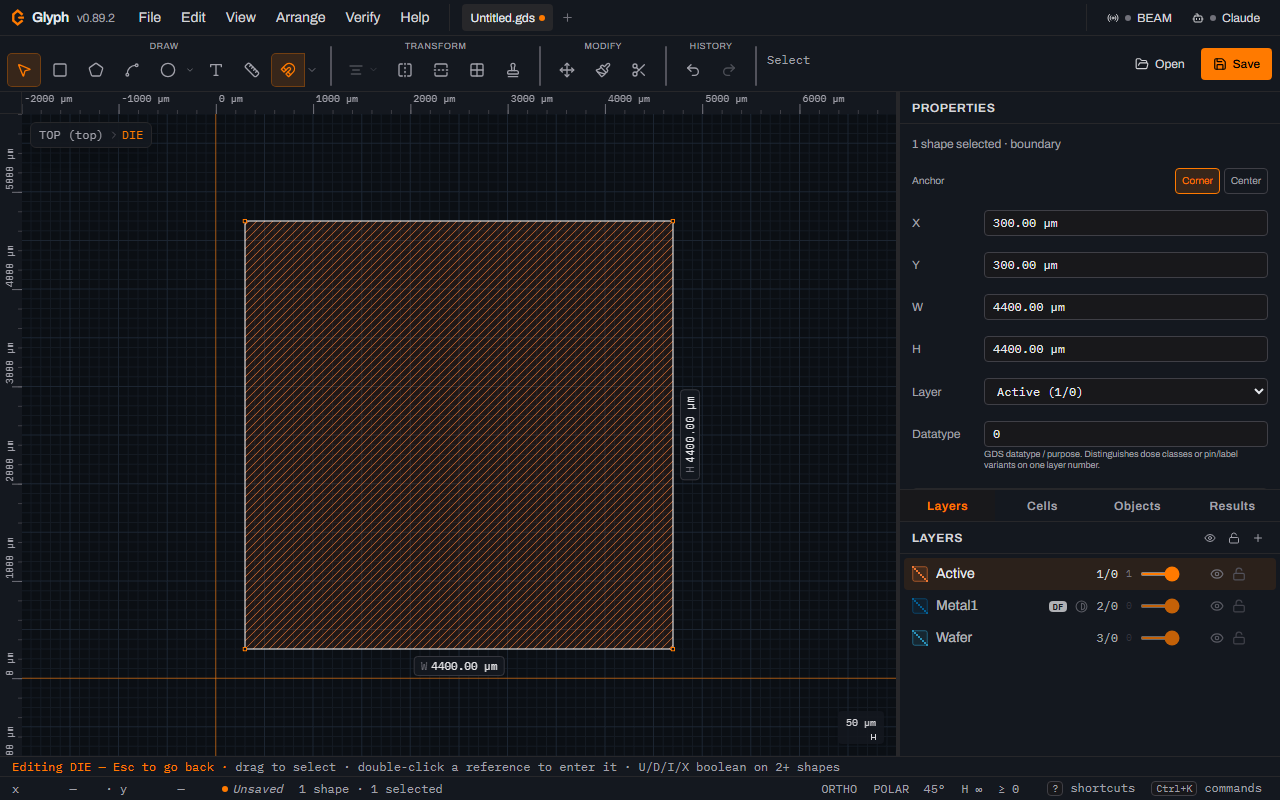Click the Wafer layer pattern swatch

(x=920, y=638)
